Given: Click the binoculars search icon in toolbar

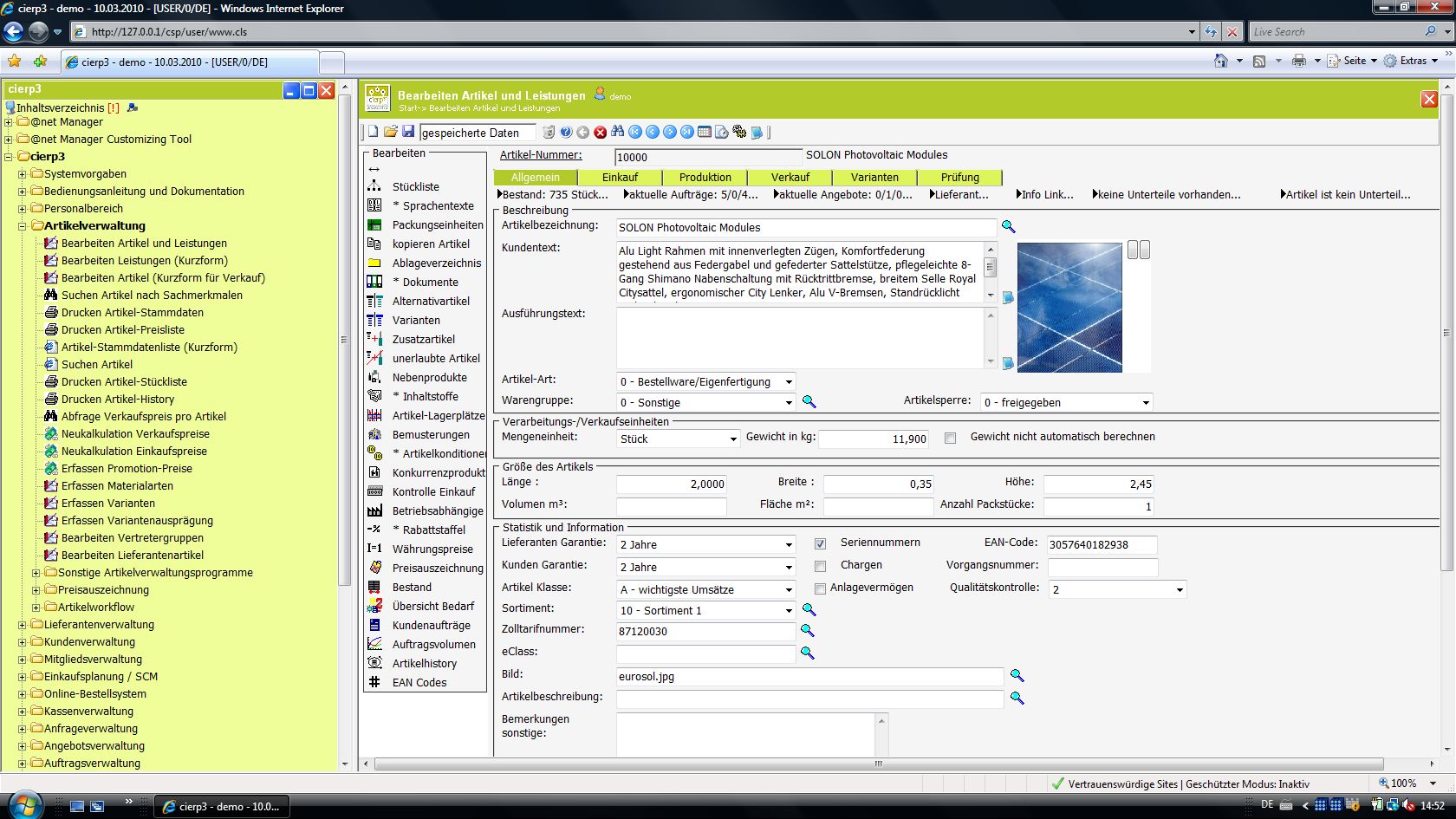Looking at the screenshot, I should (617, 132).
